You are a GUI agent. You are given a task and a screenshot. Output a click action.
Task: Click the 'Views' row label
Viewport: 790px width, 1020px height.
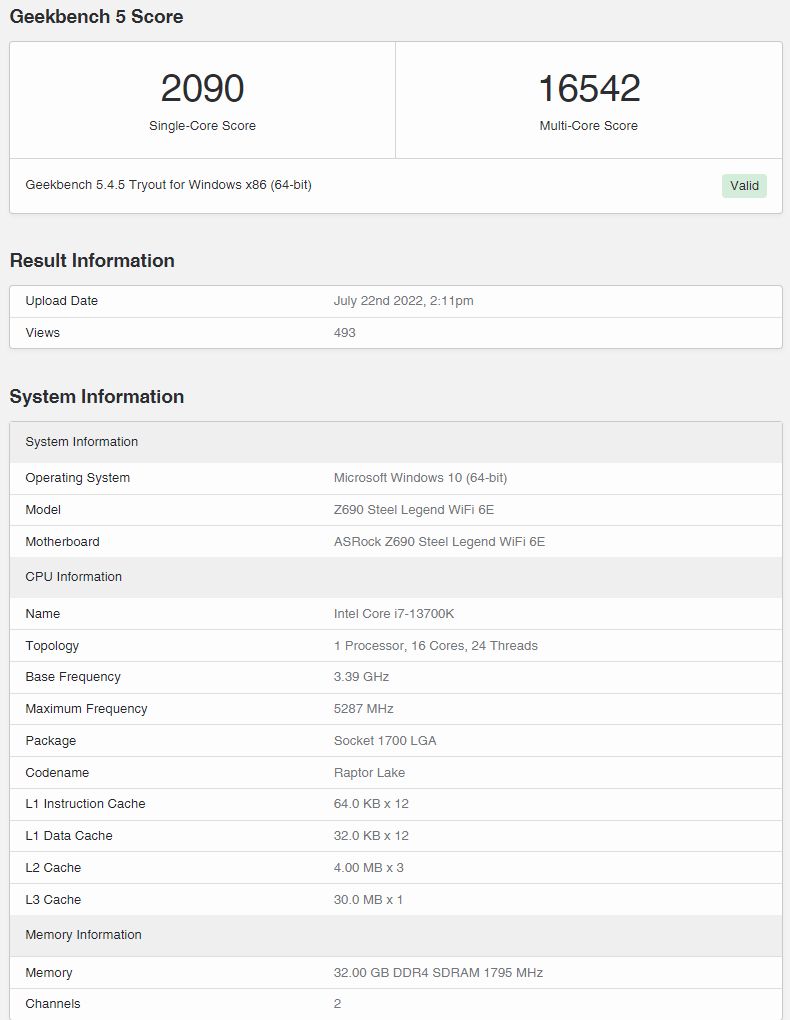42,332
